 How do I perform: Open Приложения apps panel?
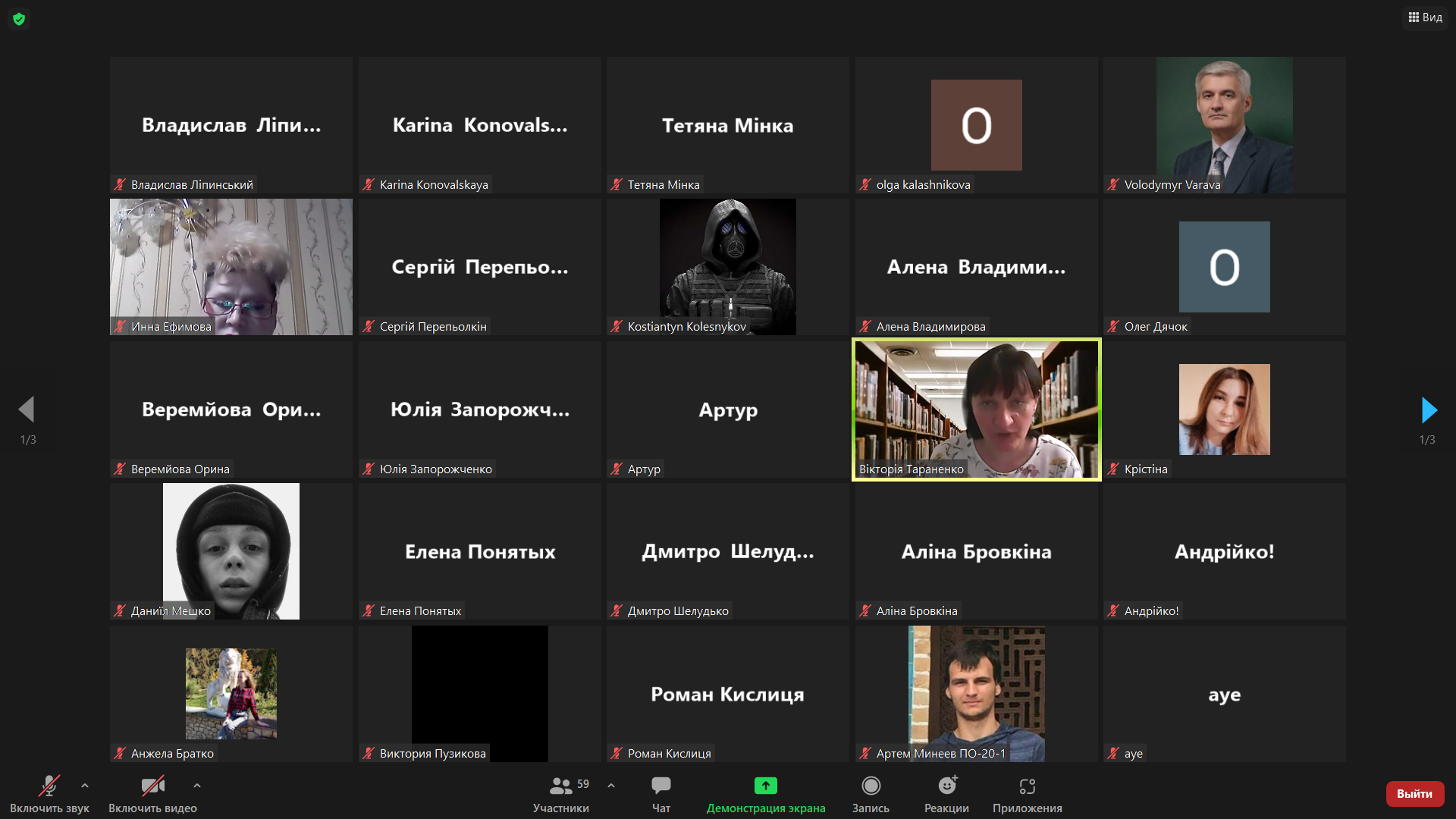pyautogui.click(x=1028, y=794)
